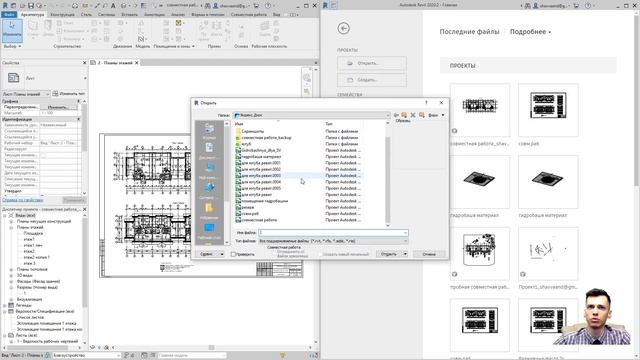
Task: Click the binoculars search icon in the left title bar
Action: [x=207, y=6]
